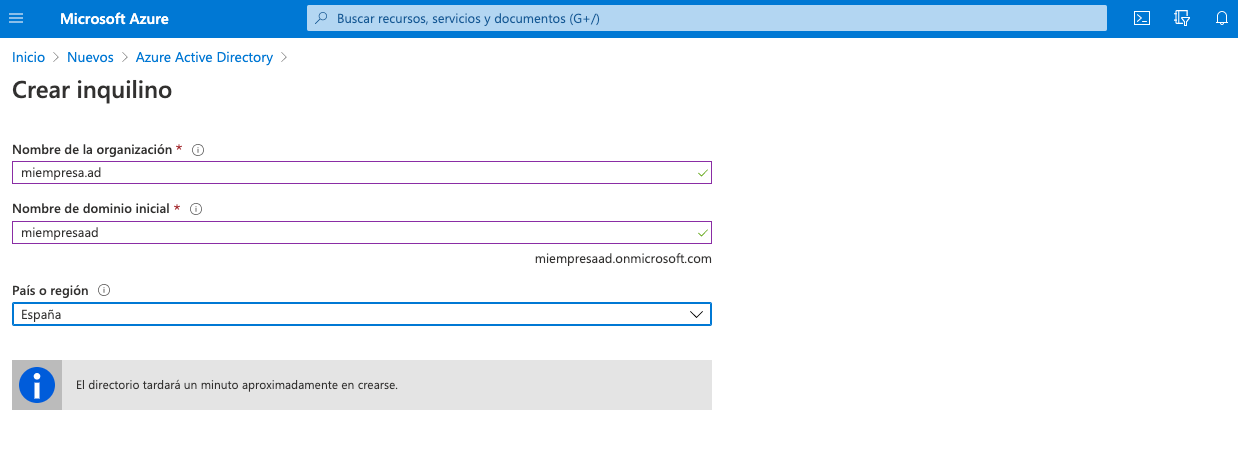Navigate to Nuevos in the breadcrumb
1238x468 pixels.
90,57
